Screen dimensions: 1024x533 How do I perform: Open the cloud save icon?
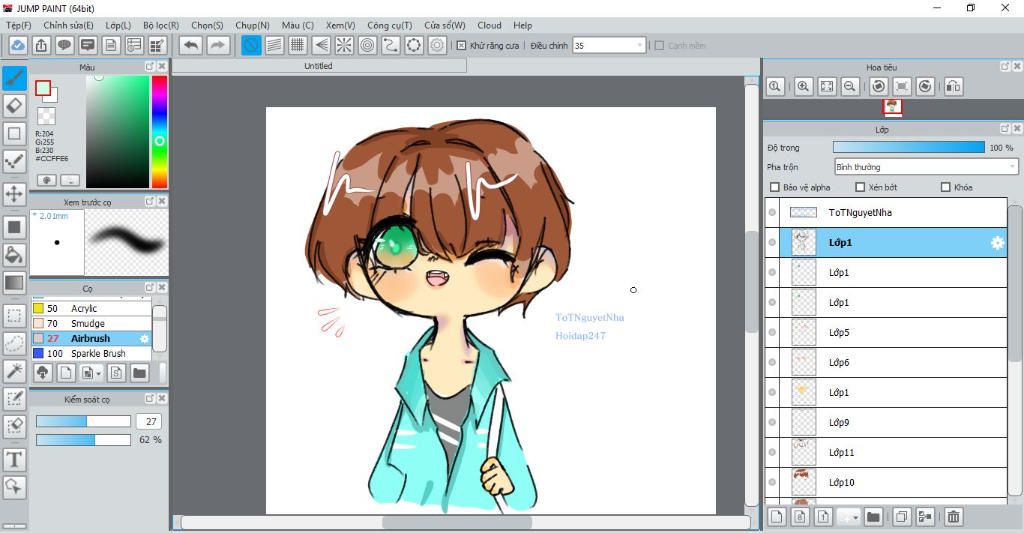[18, 45]
